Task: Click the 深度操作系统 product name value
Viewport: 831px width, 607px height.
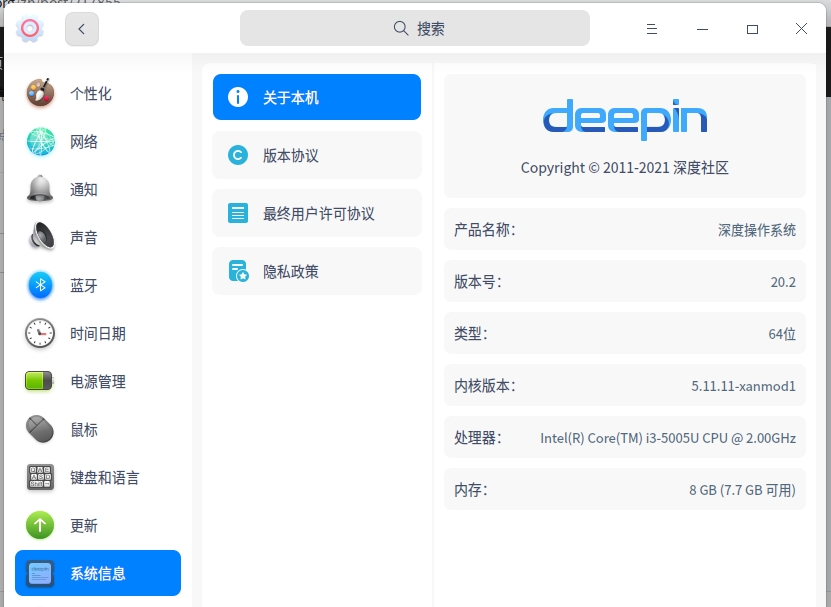Action: pyautogui.click(x=757, y=230)
